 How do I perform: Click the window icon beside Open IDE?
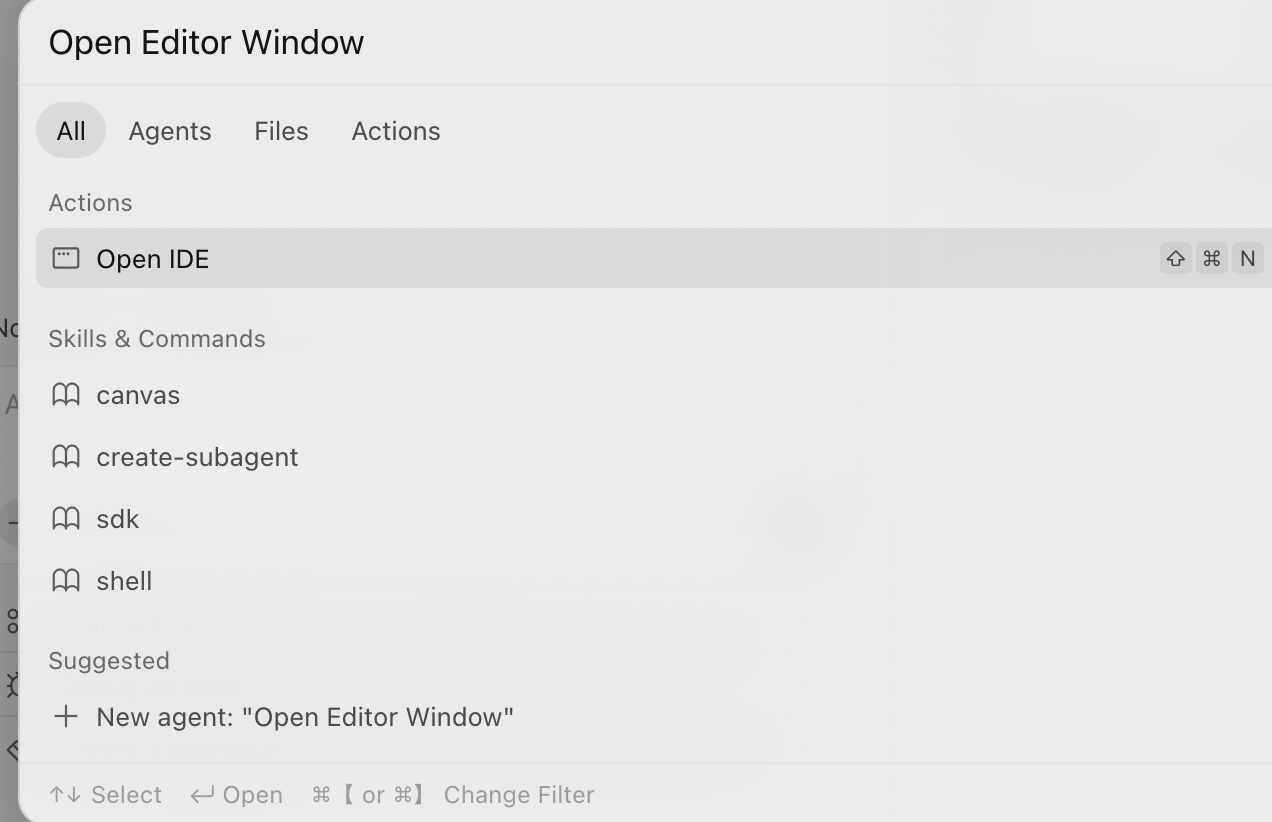point(66,258)
